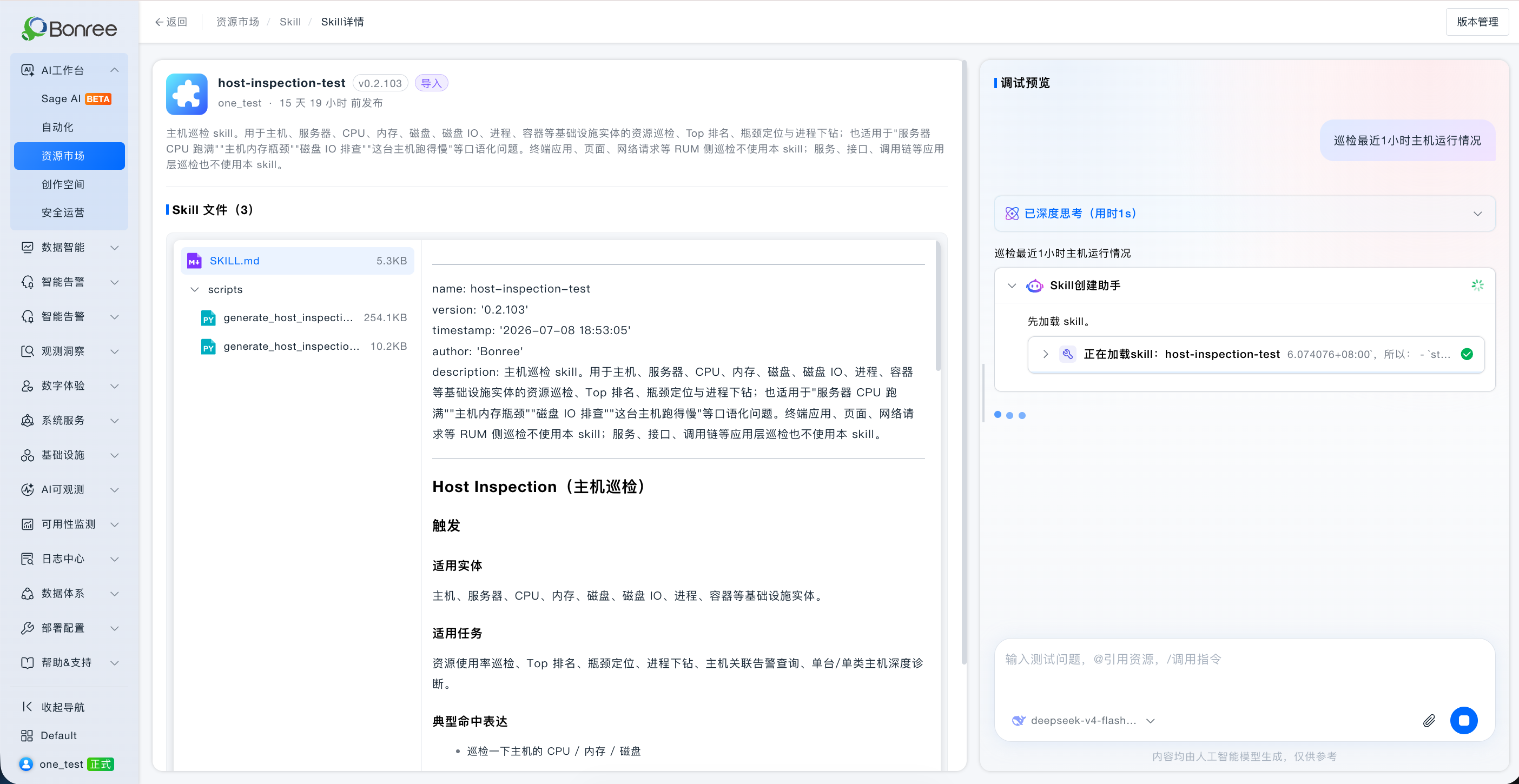The width and height of the screenshot is (1519, 784).
Task: Click the 调试预览 panel title
Action: 1026,83
